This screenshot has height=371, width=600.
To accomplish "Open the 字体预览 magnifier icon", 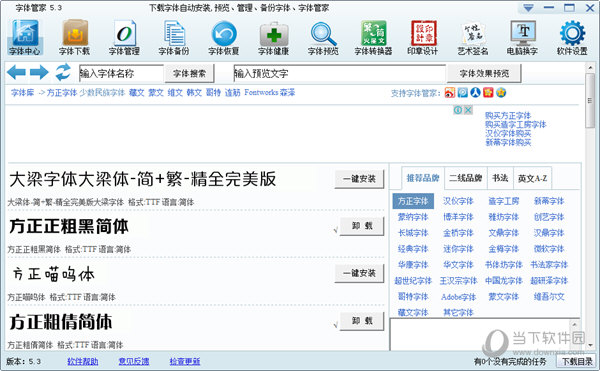I will coord(323,37).
